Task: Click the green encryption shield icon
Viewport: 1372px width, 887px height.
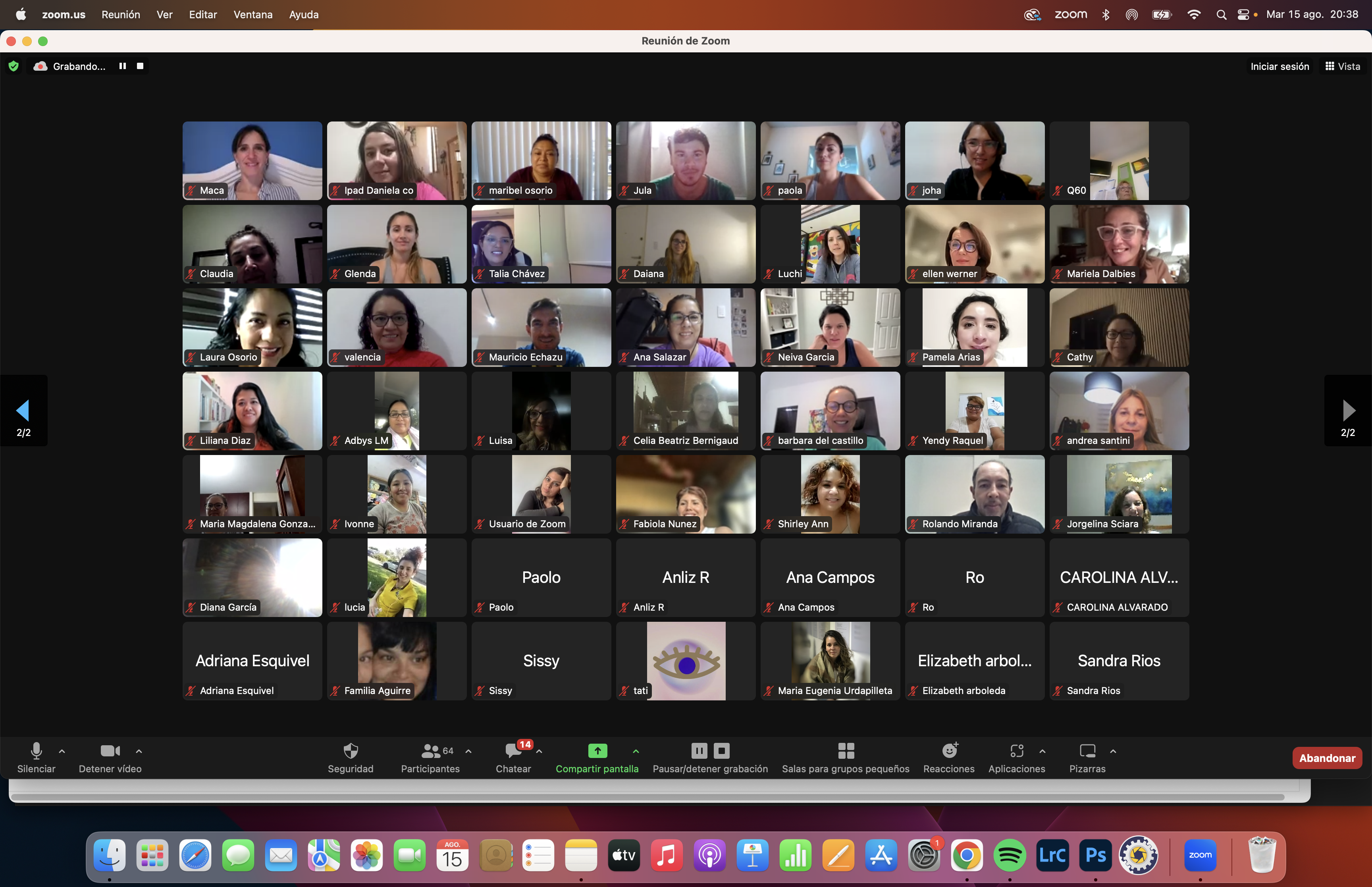Action: [14, 66]
